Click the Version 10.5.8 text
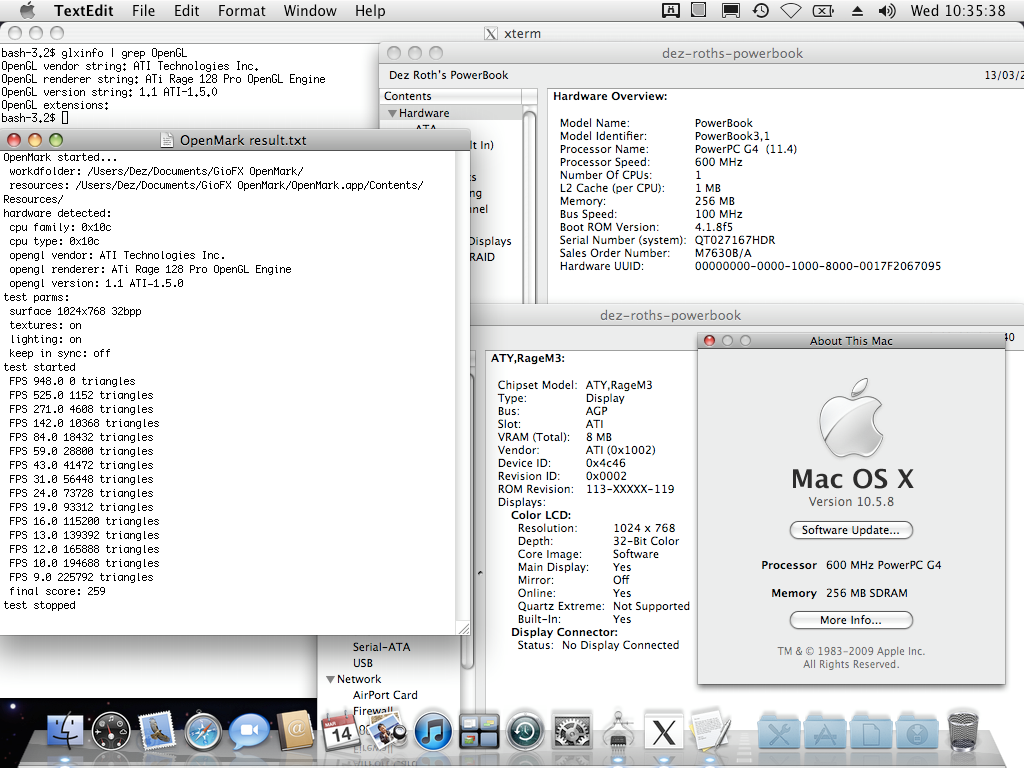The width and height of the screenshot is (1024, 768). tap(851, 502)
